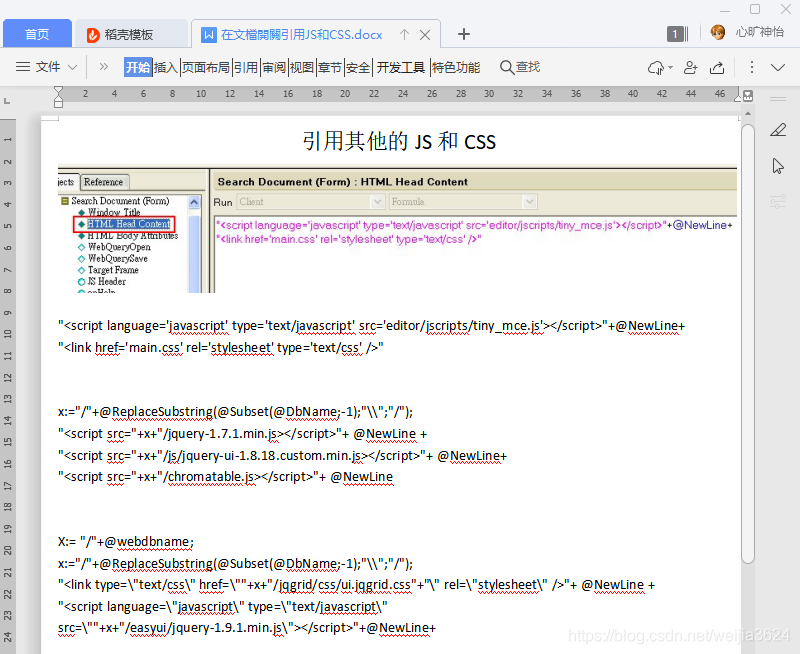
Task: Click the 心旷神怡 username
Action: pos(759,32)
